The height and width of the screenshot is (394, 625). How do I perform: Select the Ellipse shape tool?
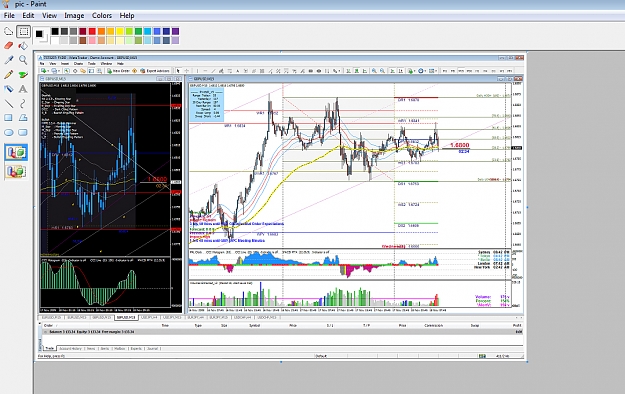[8, 132]
